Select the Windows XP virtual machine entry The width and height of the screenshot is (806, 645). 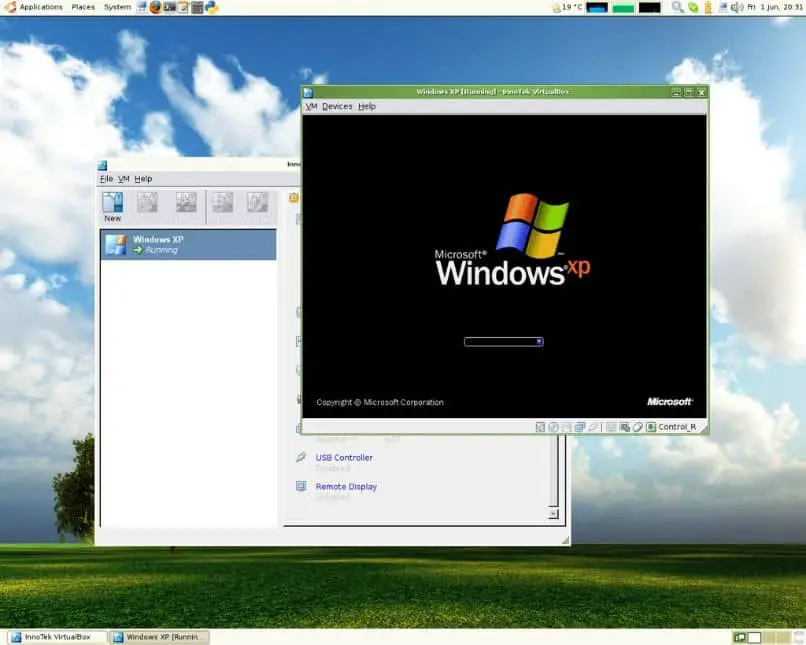188,245
